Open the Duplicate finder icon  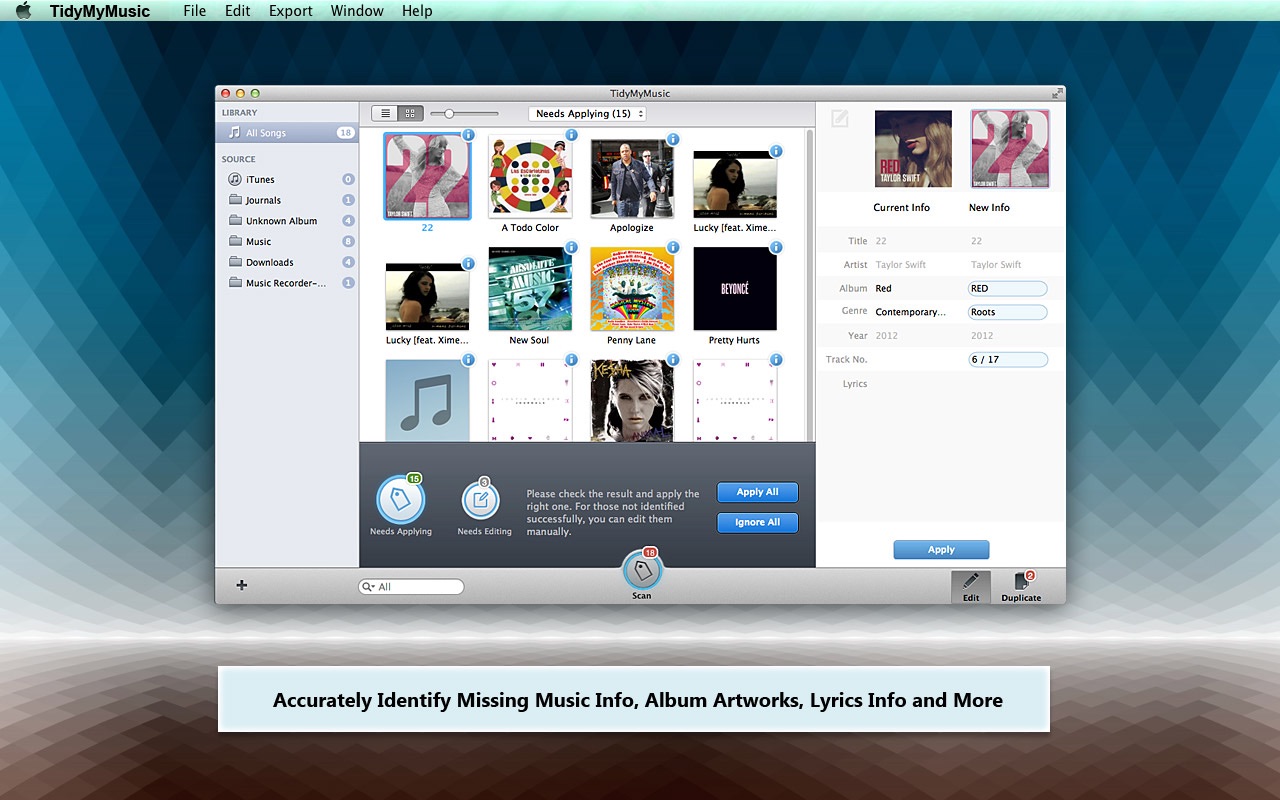click(x=1021, y=582)
